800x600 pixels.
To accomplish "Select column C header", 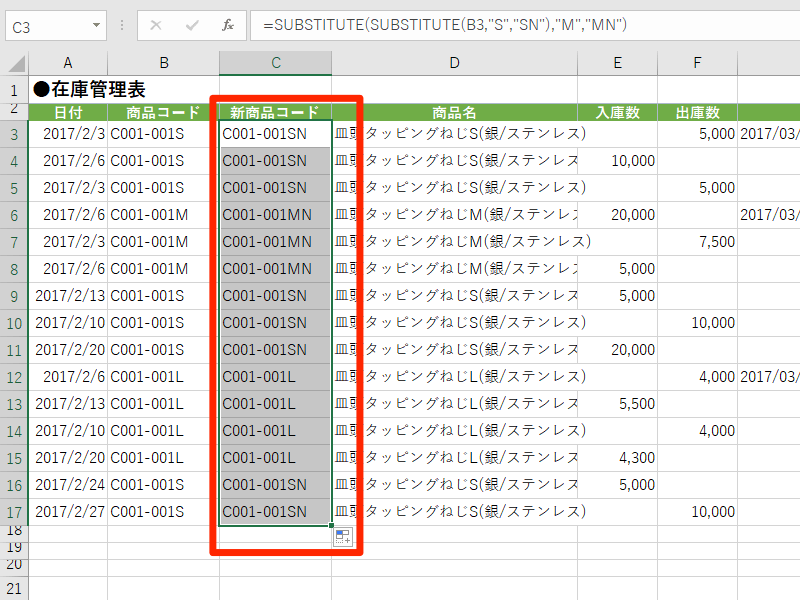I will (x=276, y=63).
